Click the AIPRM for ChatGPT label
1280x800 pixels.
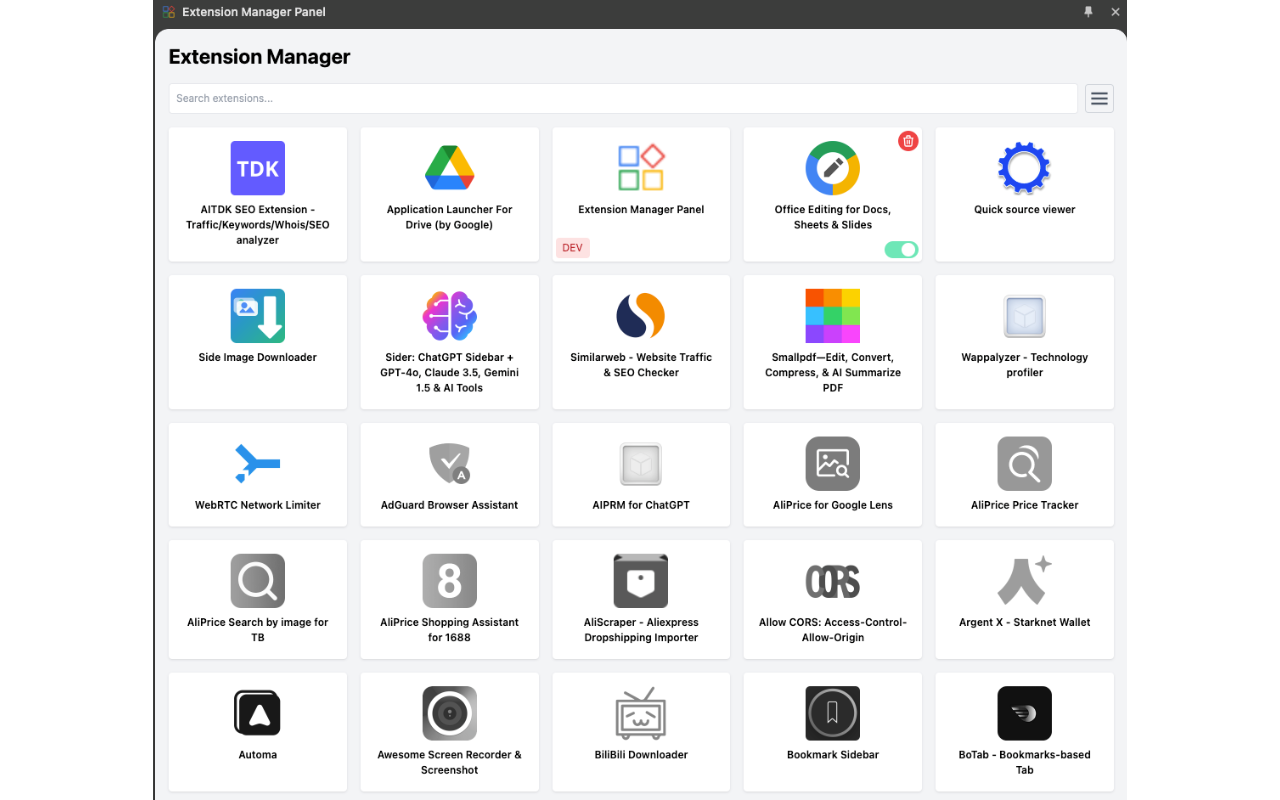(x=641, y=505)
